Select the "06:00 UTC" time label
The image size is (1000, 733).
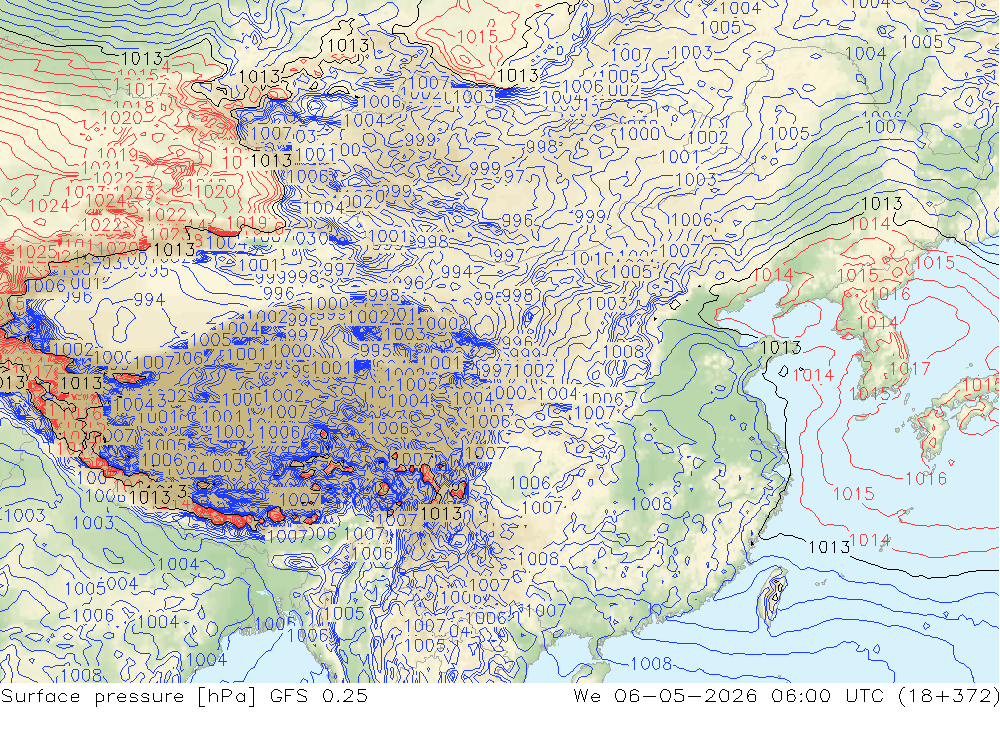828,696
